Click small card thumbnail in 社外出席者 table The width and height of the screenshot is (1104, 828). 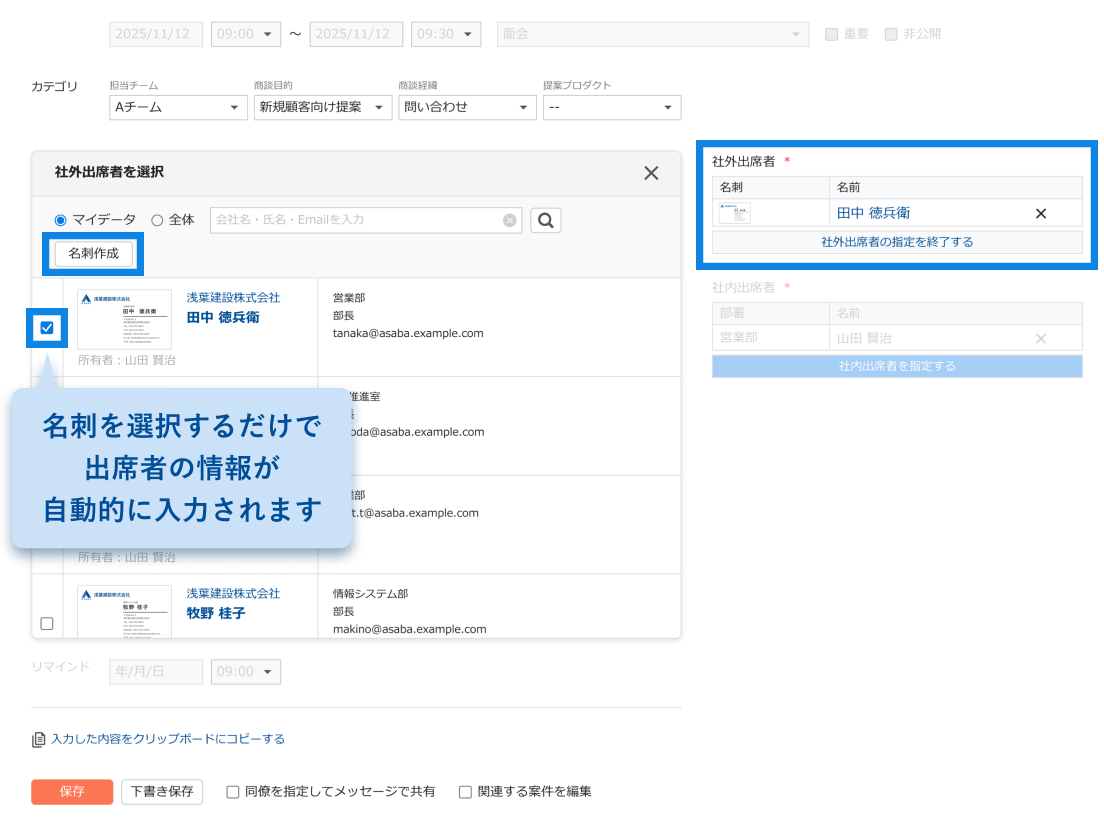(735, 213)
